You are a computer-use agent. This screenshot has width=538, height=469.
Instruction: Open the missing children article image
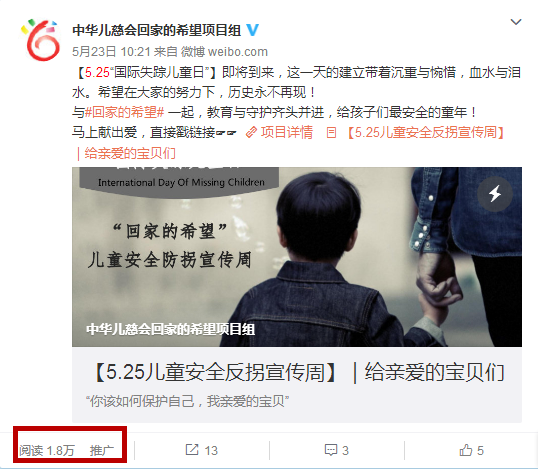pyautogui.click(x=297, y=257)
